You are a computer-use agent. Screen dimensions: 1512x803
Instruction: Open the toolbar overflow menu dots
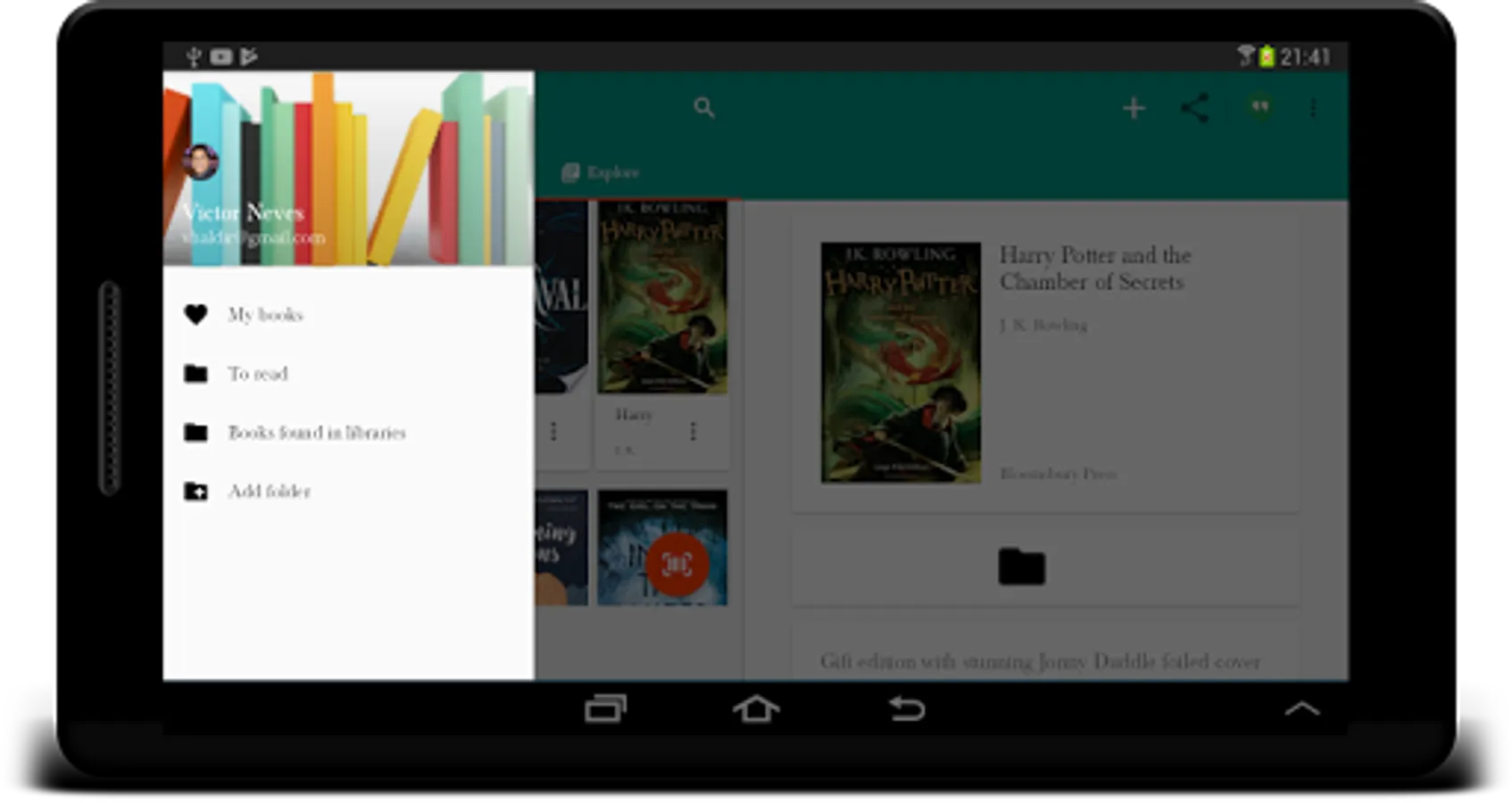tap(1313, 109)
